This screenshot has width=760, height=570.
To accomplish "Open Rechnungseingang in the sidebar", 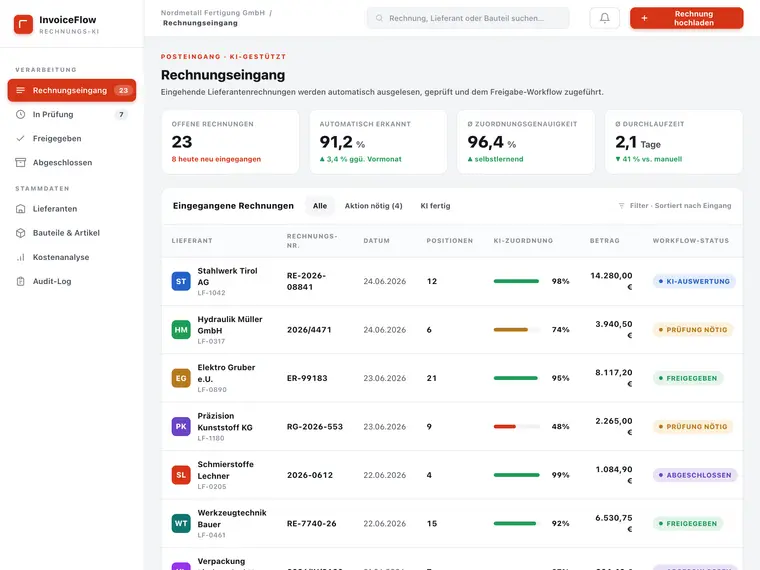I will tap(72, 90).
